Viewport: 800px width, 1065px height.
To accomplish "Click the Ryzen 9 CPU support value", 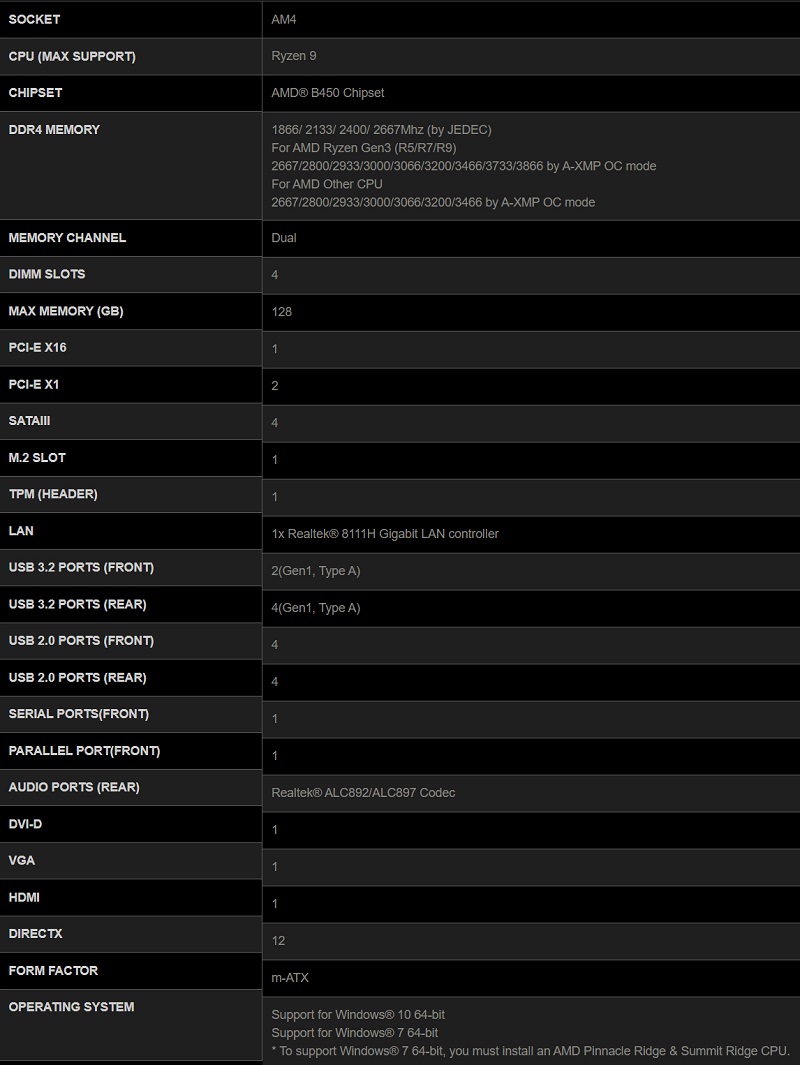I will tap(294, 56).
